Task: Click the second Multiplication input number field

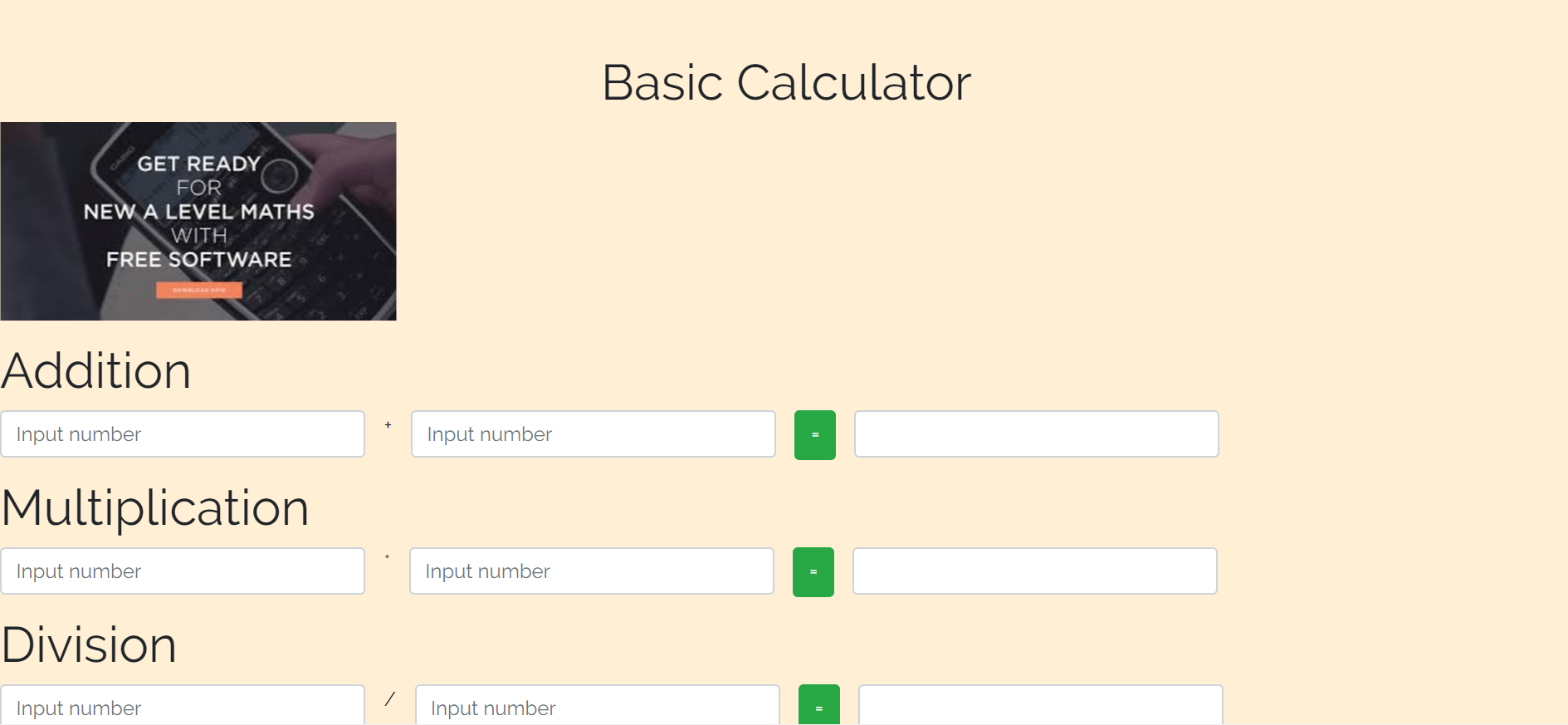Action: pyautogui.click(x=592, y=571)
